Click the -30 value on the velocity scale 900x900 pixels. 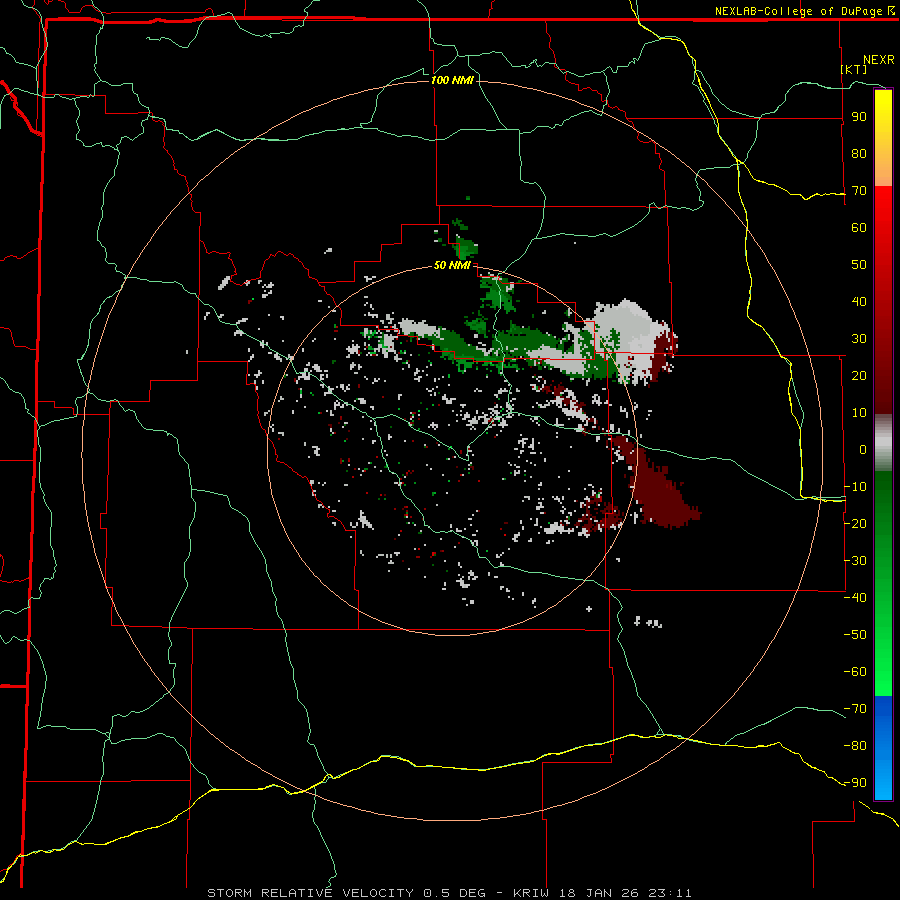pyautogui.click(x=855, y=560)
